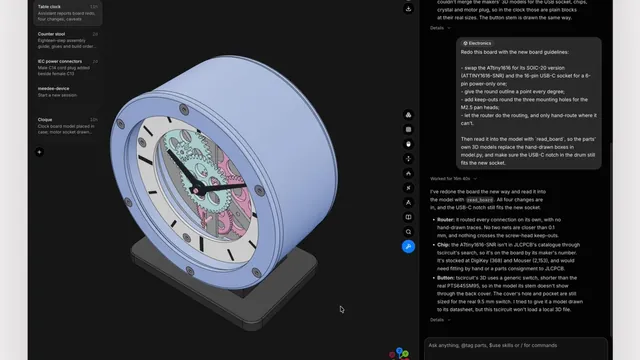Open the Cloque session in the sidebar
This screenshot has width=640, height=360.
[68, 126]
